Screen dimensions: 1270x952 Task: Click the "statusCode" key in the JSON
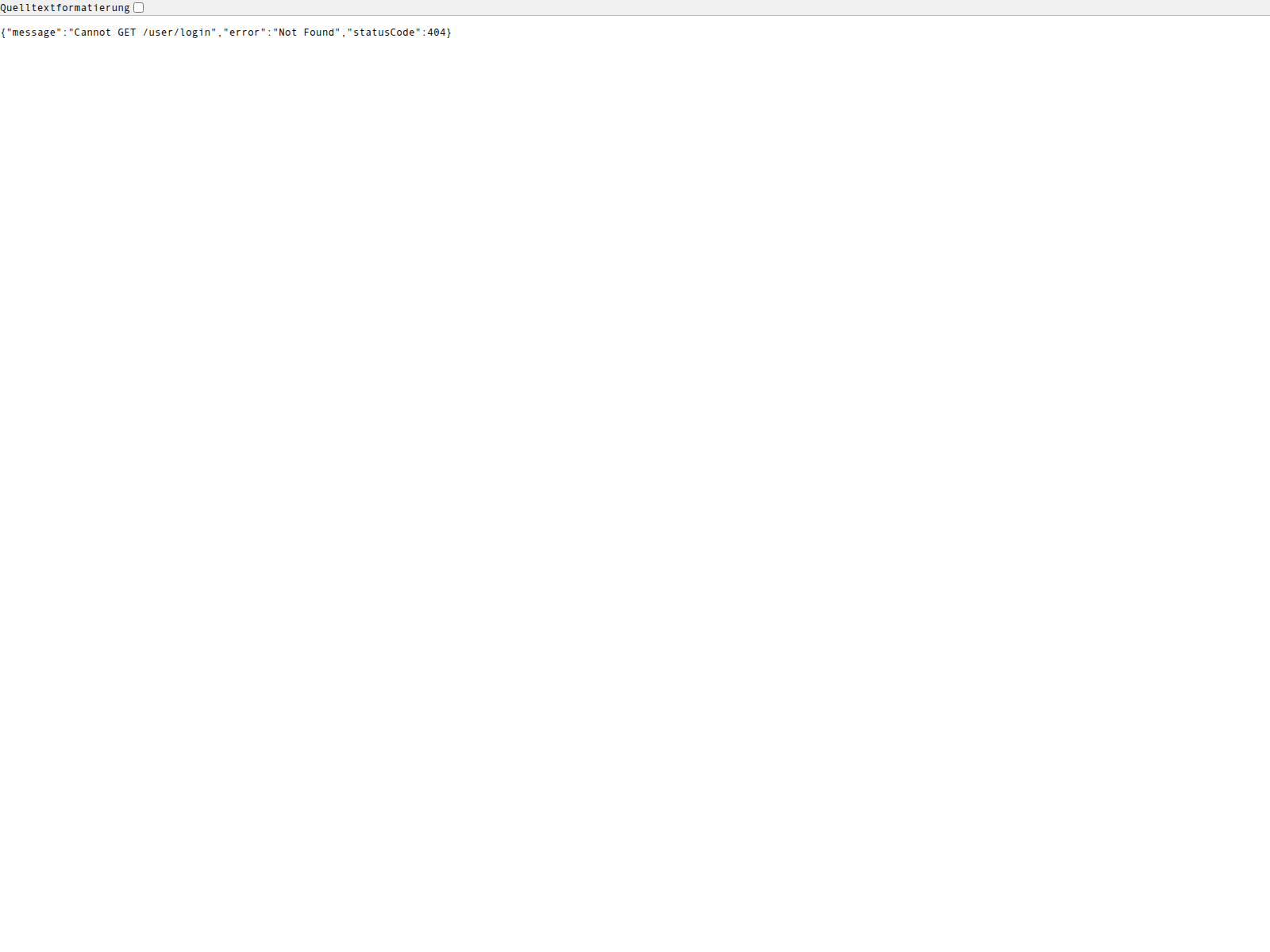(385, 33)
